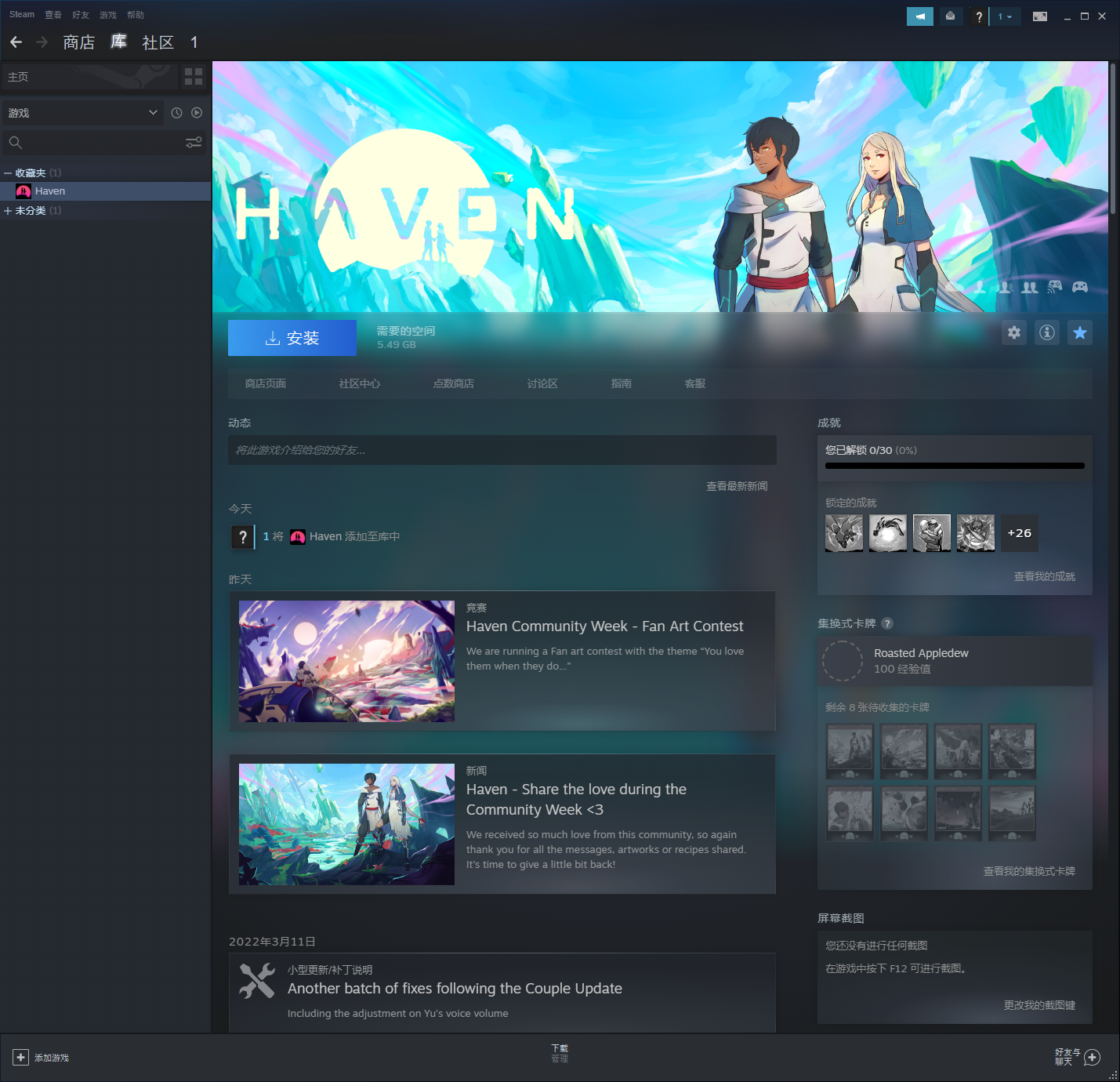Viewport: 1120px width, 1082px height.
Task: Click the trading cards help question icon
Action: point(887,623)
